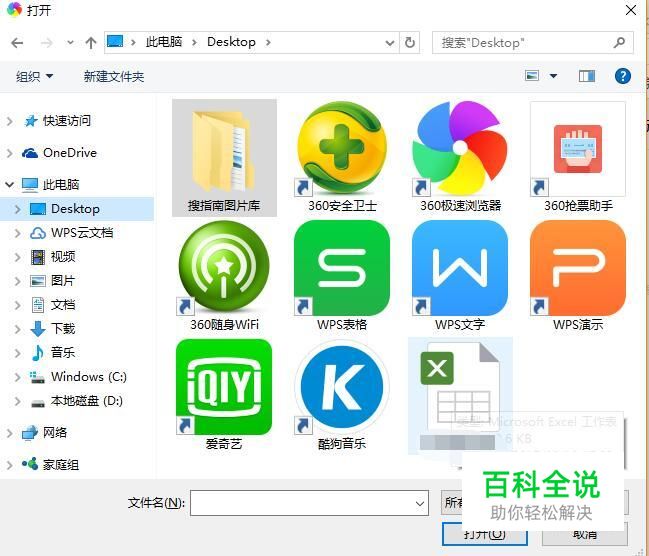The height and width of the screenshot is (556, 649).
Task: Refresh the Desktop folder view
Action: point(410,43)
